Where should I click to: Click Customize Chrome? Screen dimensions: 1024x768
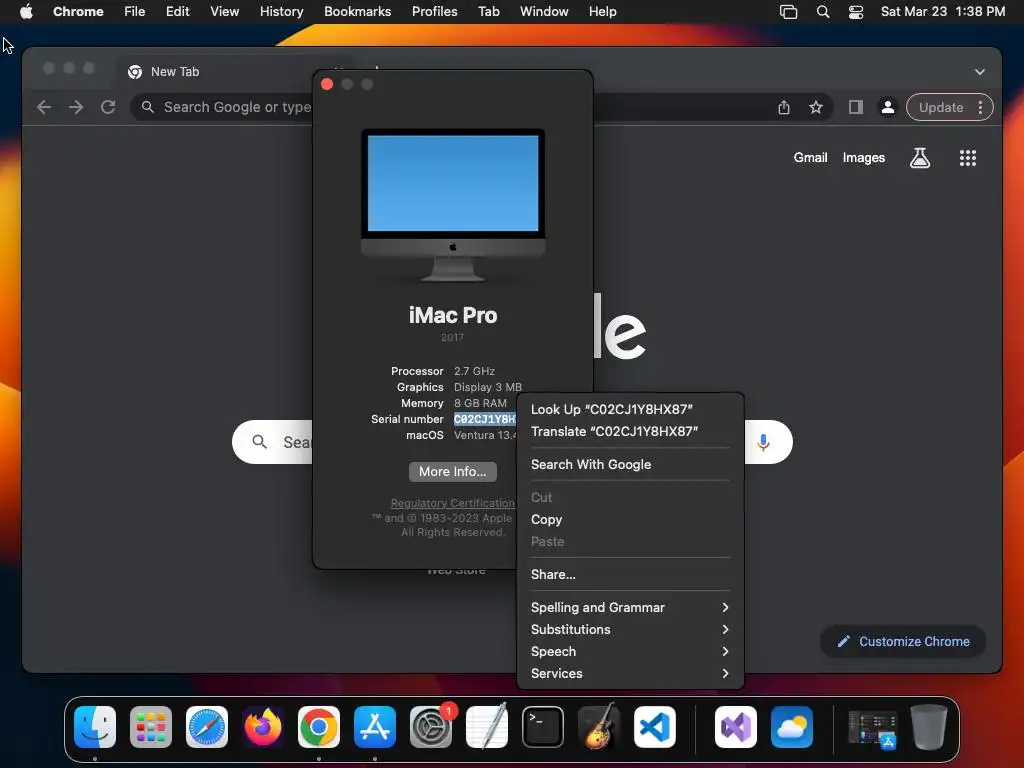pos(903,641)
